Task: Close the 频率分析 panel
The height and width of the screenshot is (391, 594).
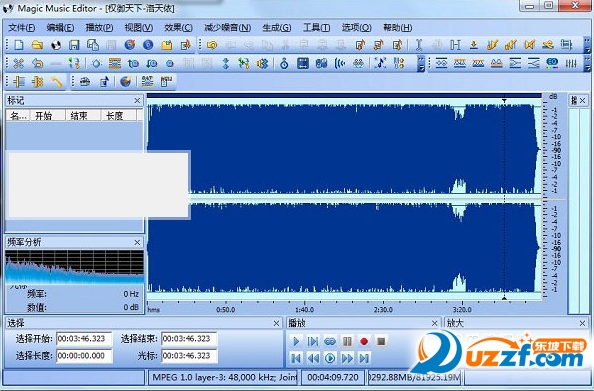Action: (x=137, y=242)
